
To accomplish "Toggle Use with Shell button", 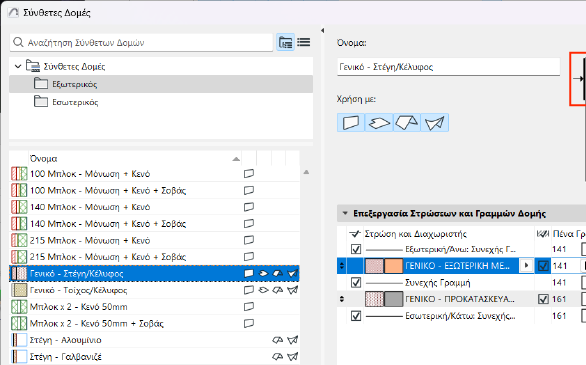I will (x=435, y=123).
